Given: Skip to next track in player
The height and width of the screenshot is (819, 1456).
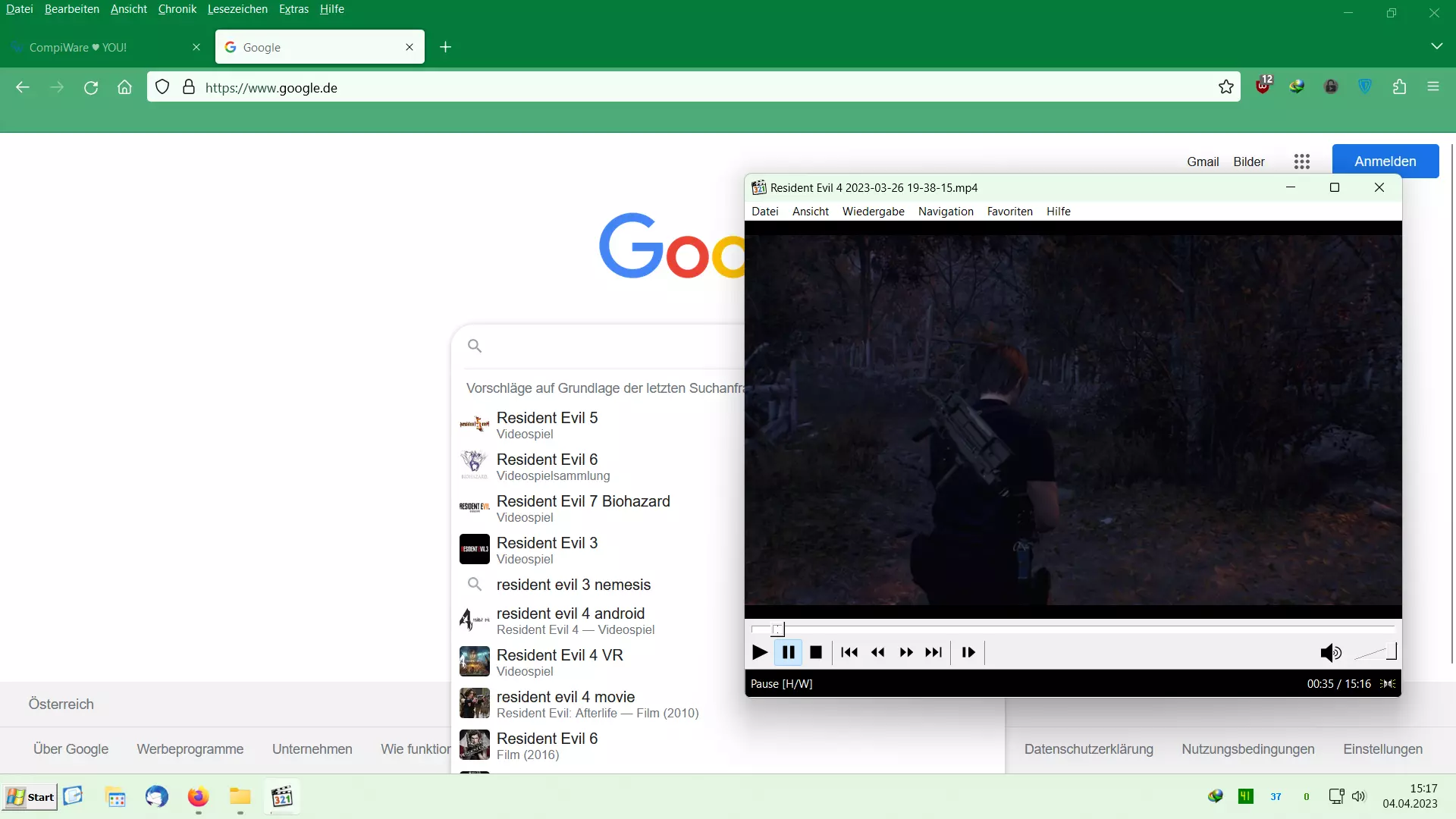Looking at the screenshot, I should click(934, 652).
